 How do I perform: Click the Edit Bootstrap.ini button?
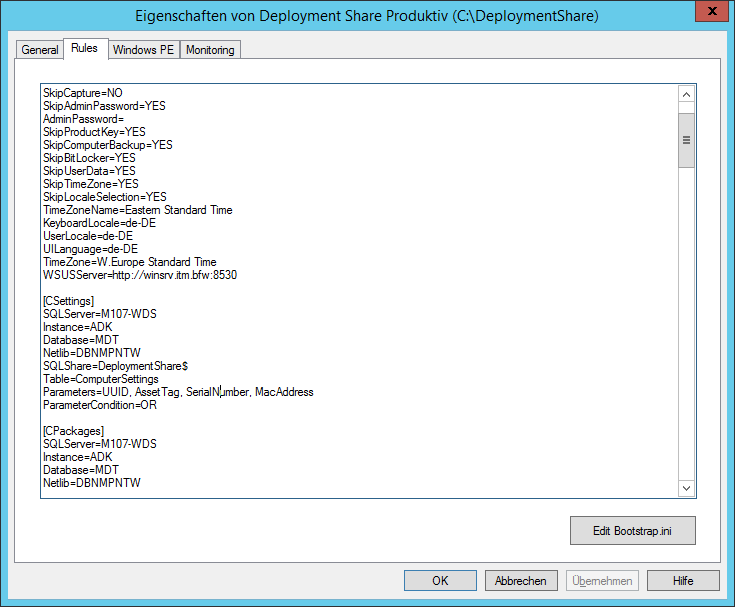[x=632, y=531]
